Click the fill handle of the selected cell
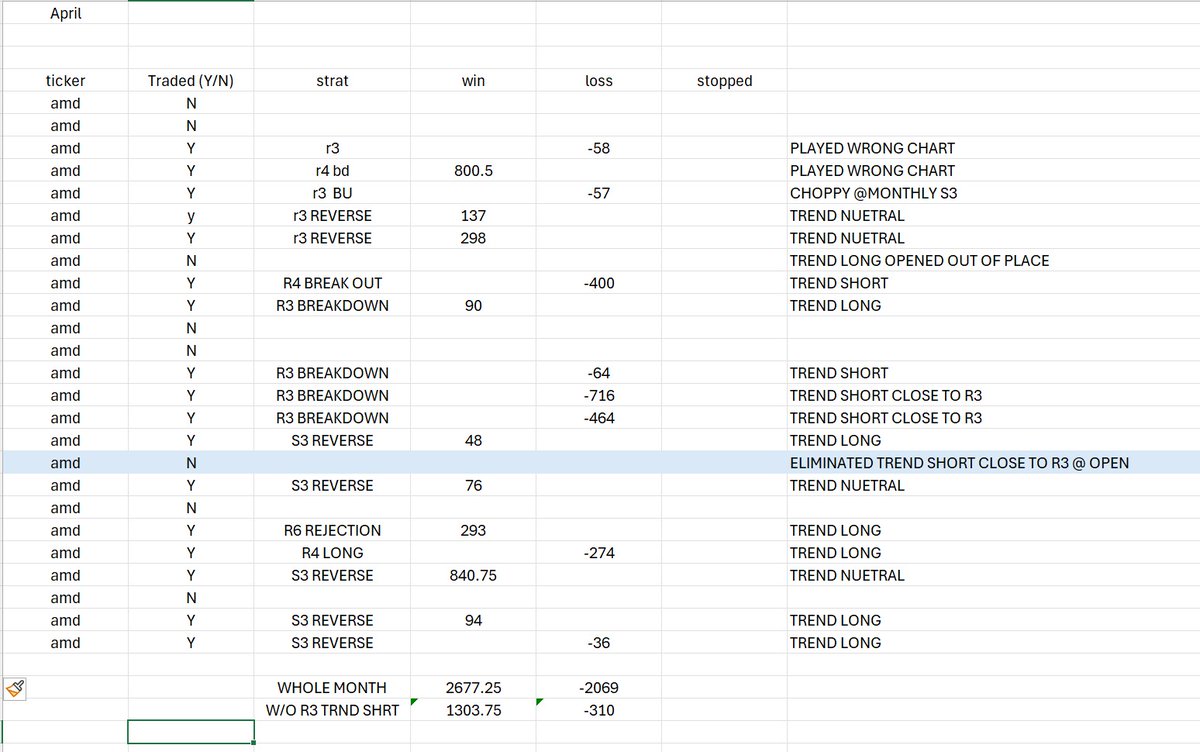The height and width of the screenshot is (752, 1200). point(253,742)
